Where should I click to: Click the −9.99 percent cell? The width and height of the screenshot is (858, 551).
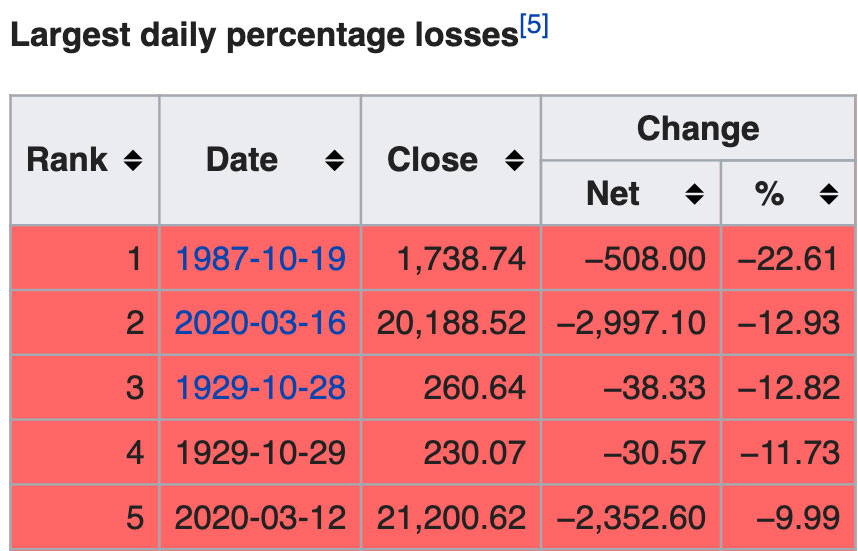[798, 517]
